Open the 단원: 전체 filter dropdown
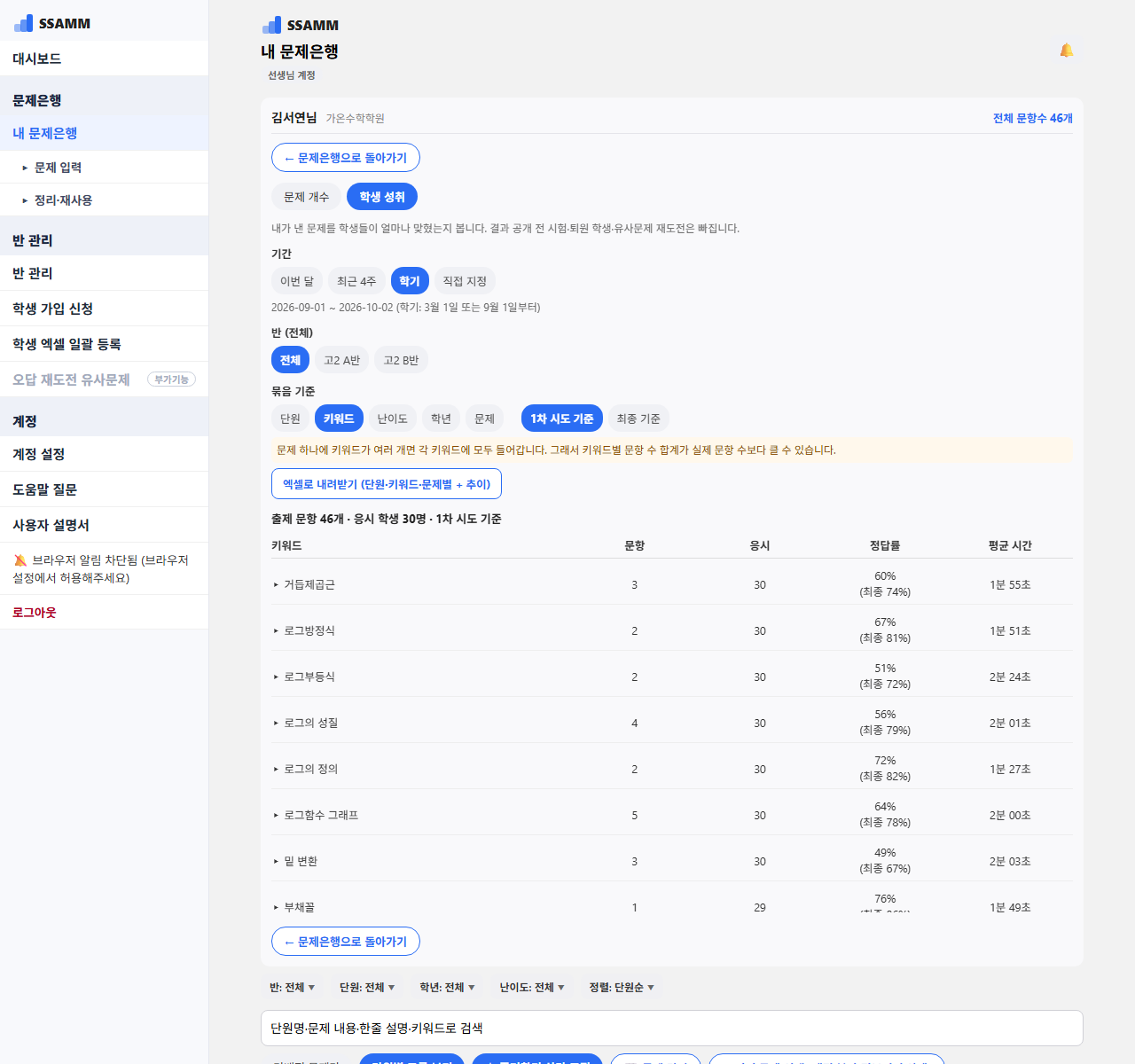1135x1064 pixels. coord(367,988)
